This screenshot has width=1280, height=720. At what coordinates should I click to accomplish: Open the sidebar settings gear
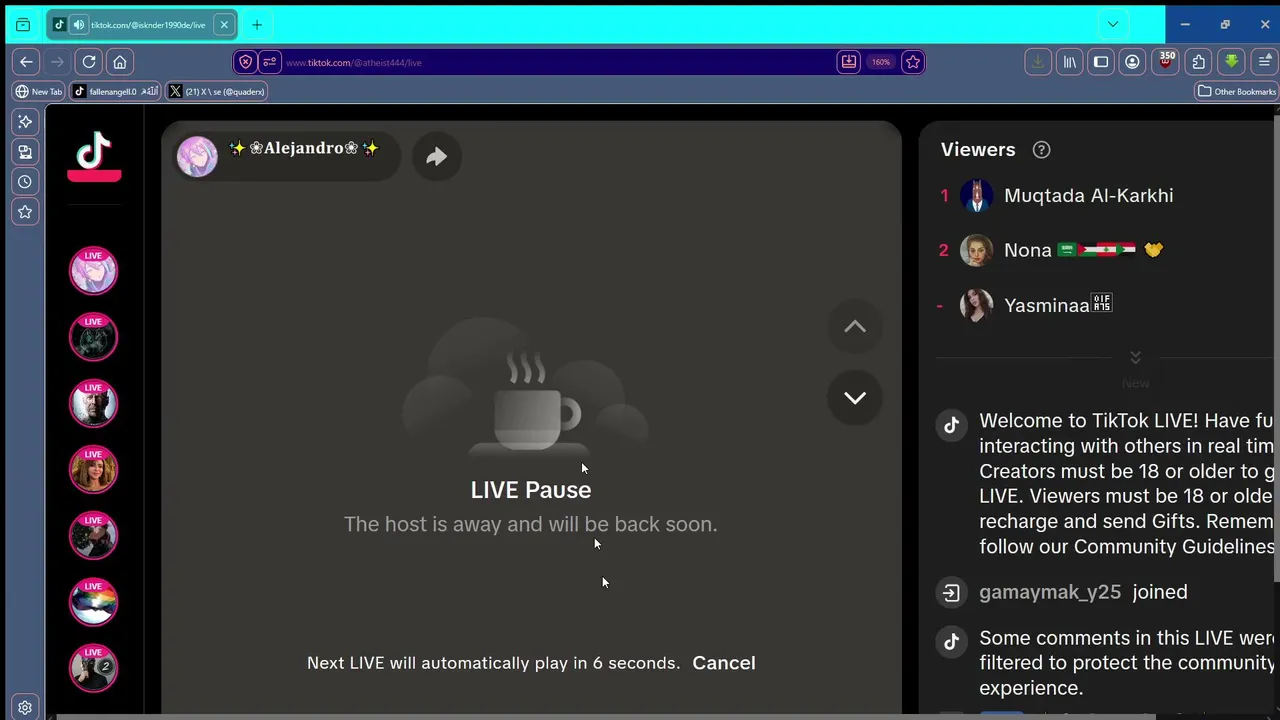(x=25, y=707)
